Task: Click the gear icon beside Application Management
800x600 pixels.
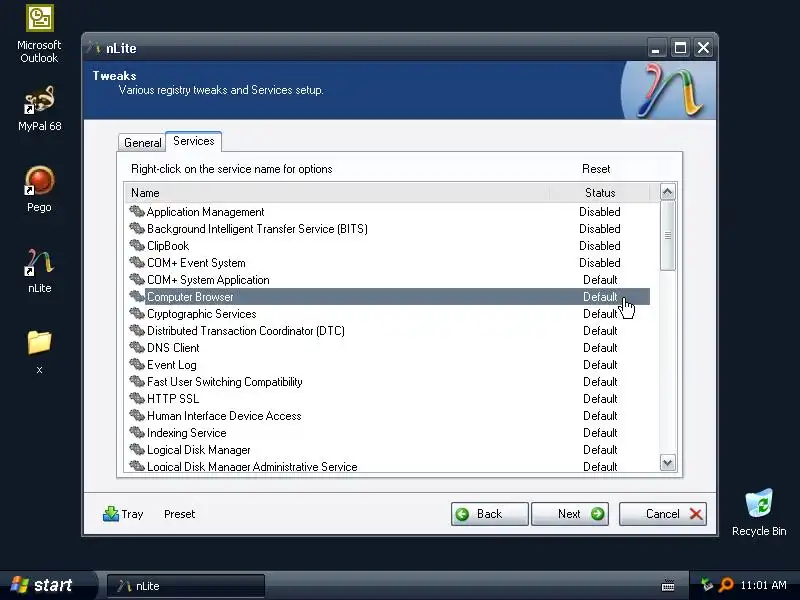Action: click(x=137, y=211)
